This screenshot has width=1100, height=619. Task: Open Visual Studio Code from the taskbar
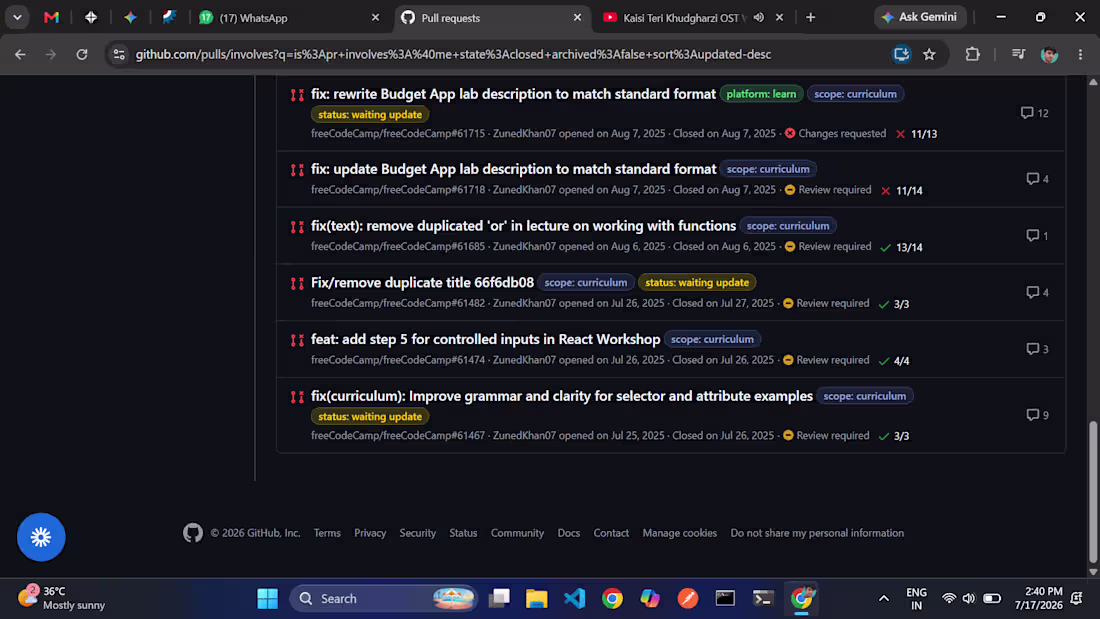pyautogui.click(x=575, y=599)
